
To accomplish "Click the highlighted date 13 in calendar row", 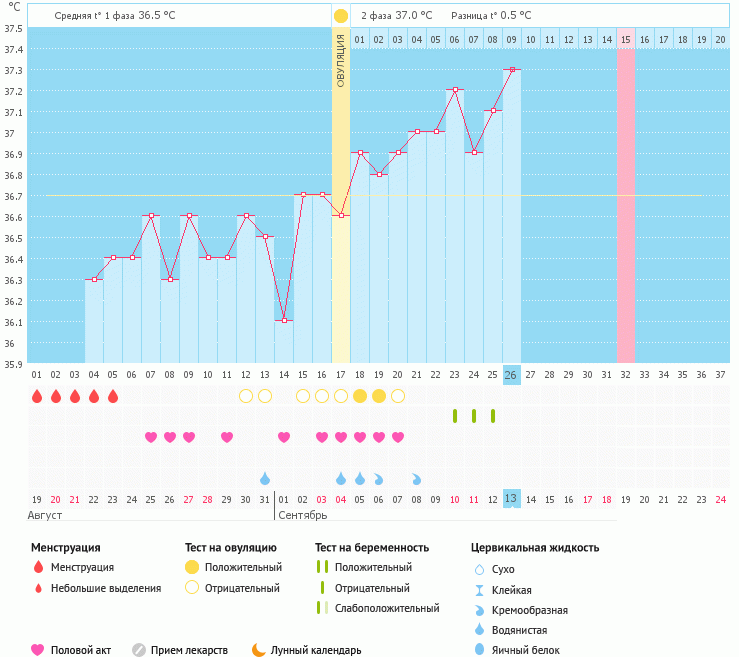I will pyautogui.click(x=511, y=498).
